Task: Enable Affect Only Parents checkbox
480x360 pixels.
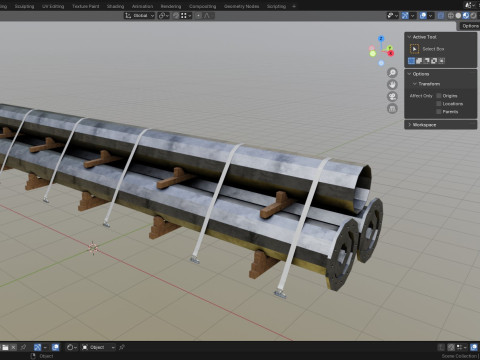Action: pos(439,112)
